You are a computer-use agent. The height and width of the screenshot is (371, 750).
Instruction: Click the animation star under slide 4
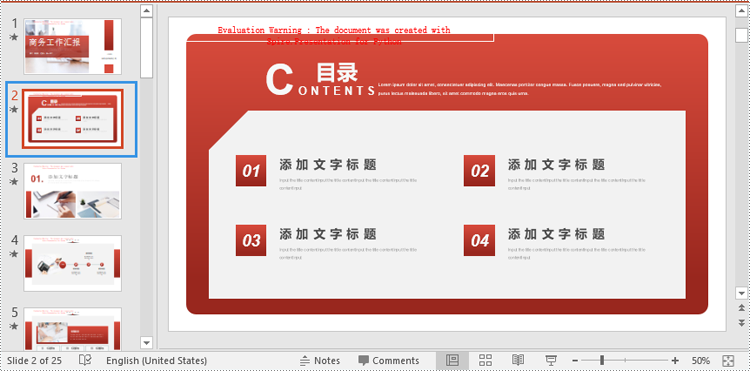coord(14,254)
